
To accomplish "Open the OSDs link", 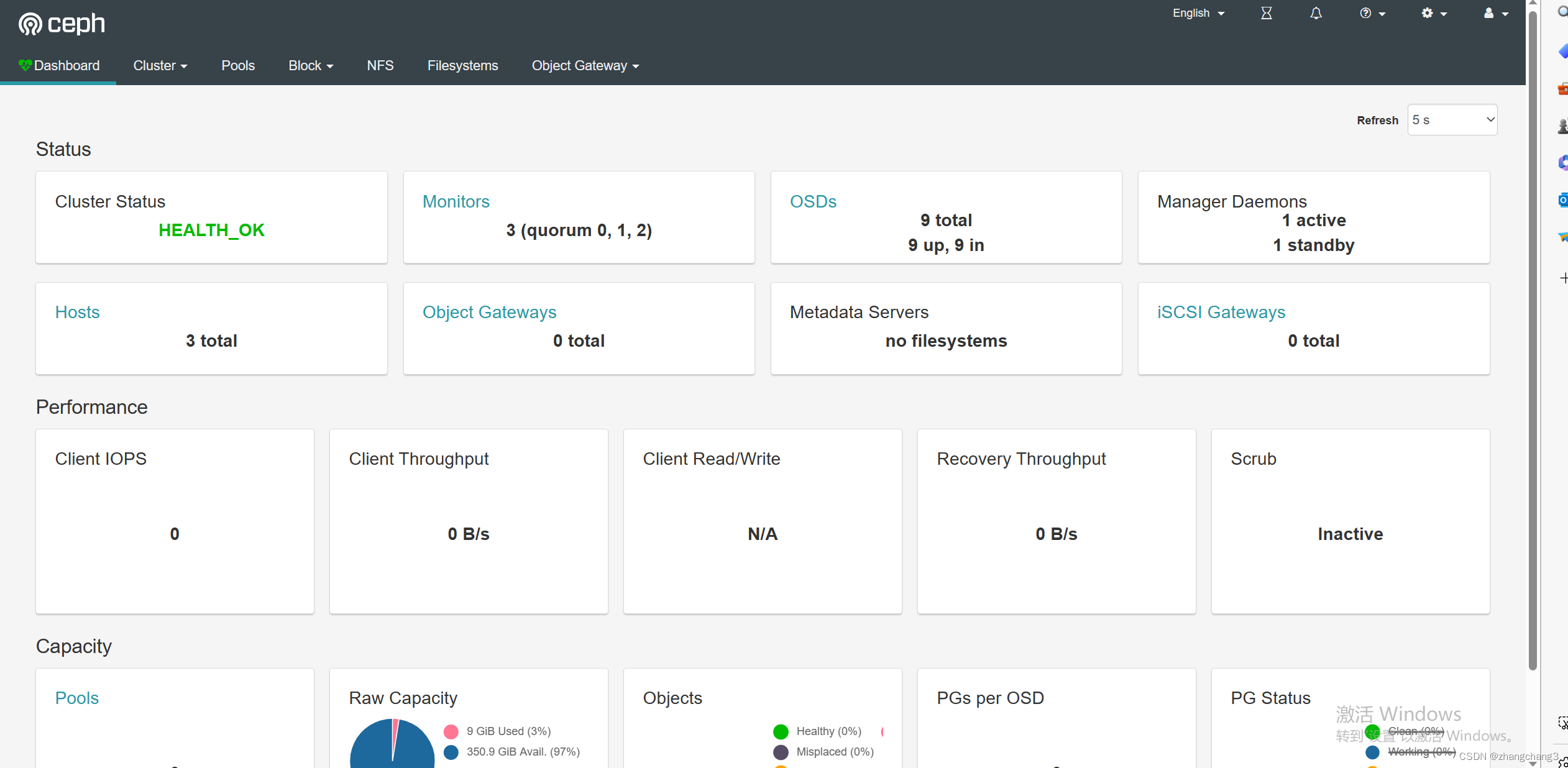I will coord(812,201).
